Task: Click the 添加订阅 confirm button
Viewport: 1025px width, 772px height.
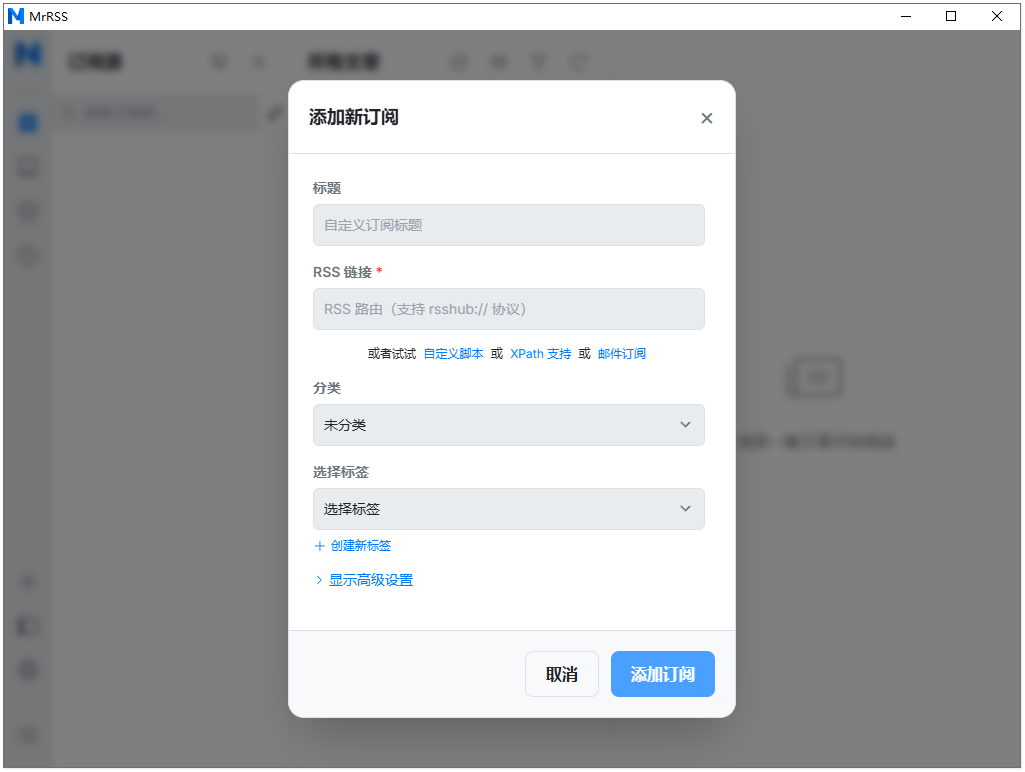Action: [662, 674]
